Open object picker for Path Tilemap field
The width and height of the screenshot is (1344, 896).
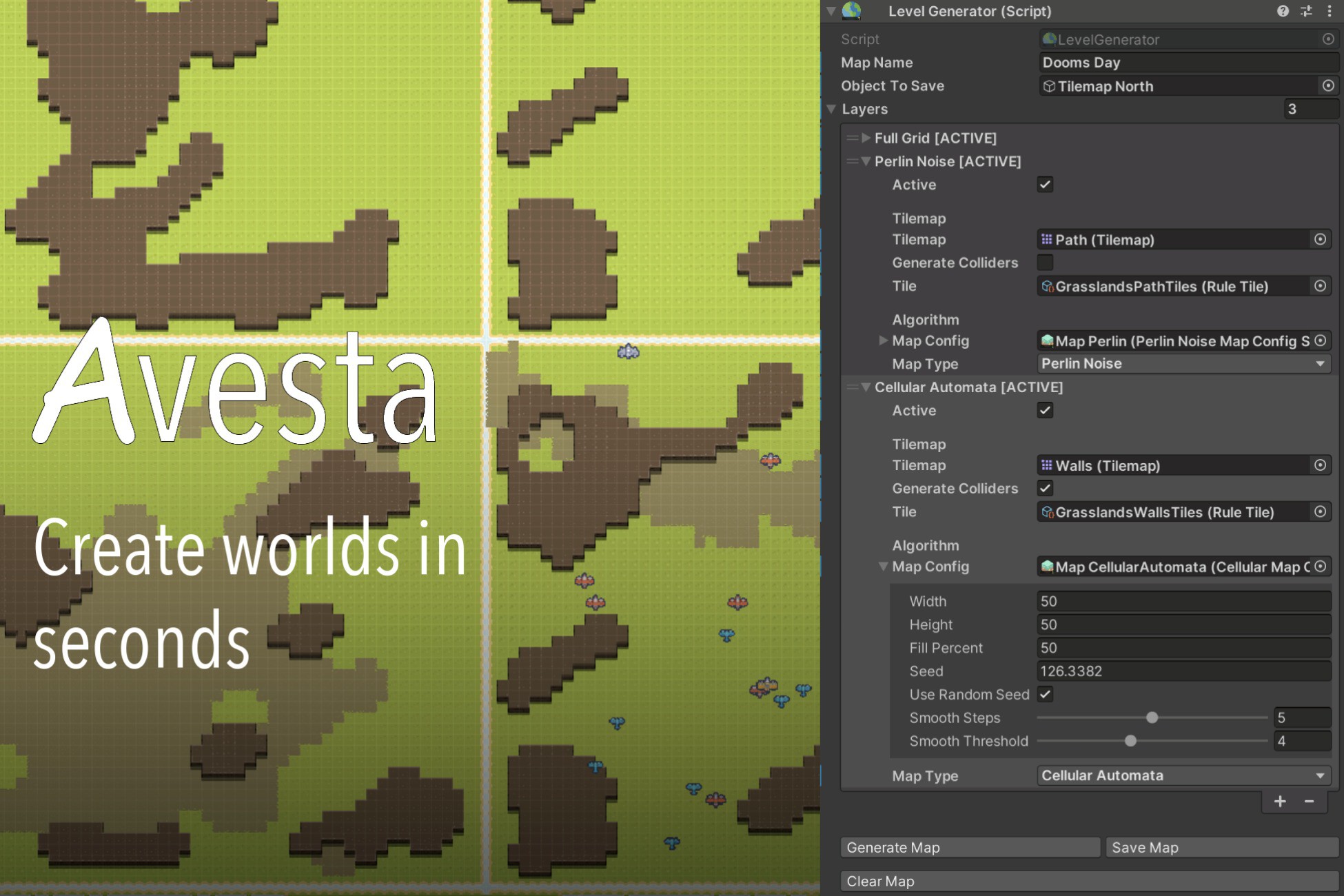point(1320,239)
